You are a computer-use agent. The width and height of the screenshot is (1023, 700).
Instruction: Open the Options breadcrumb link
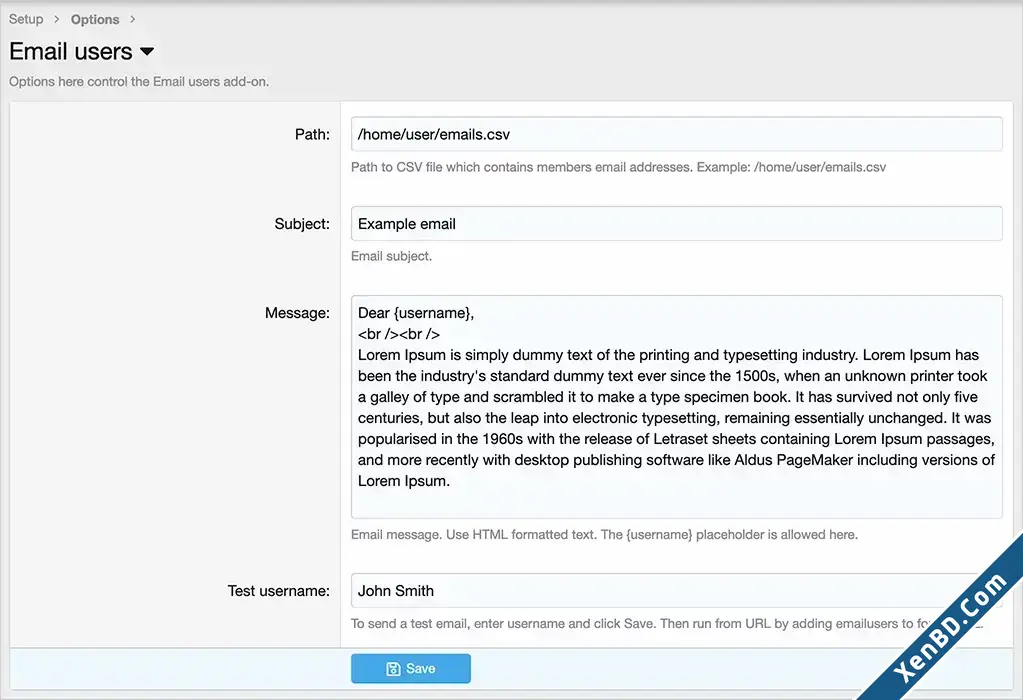coord(95,20)
